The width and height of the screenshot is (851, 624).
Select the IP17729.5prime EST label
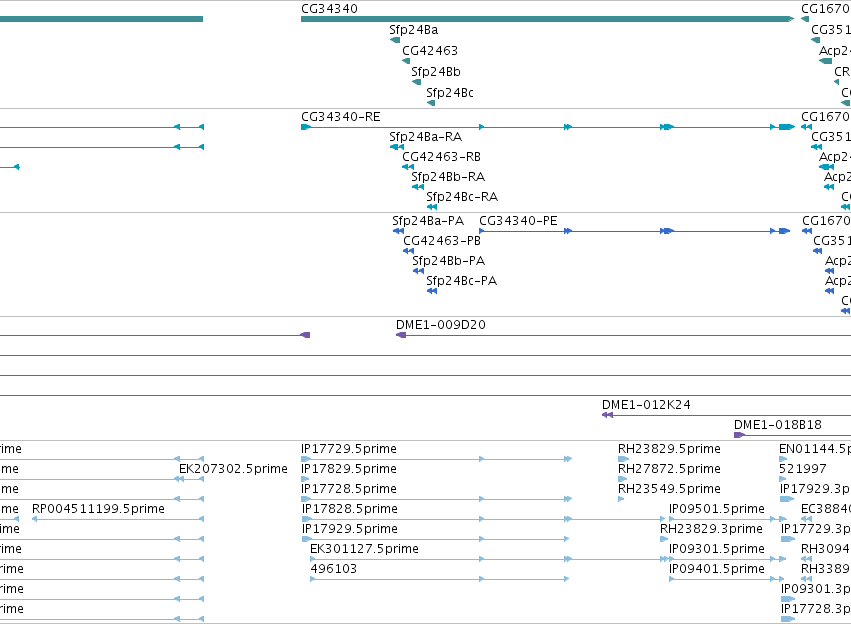tap(349, 449)
